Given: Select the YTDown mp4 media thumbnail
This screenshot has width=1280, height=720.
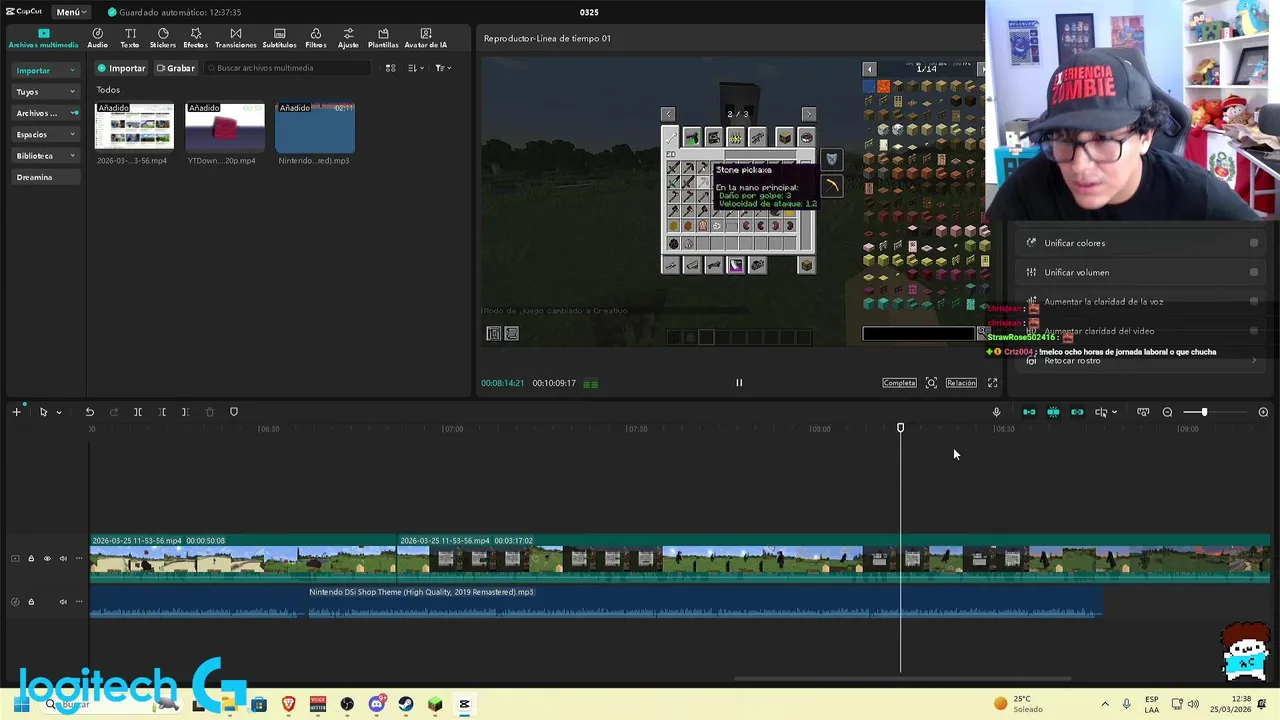Looking at the screenshot, I should 224,126.
